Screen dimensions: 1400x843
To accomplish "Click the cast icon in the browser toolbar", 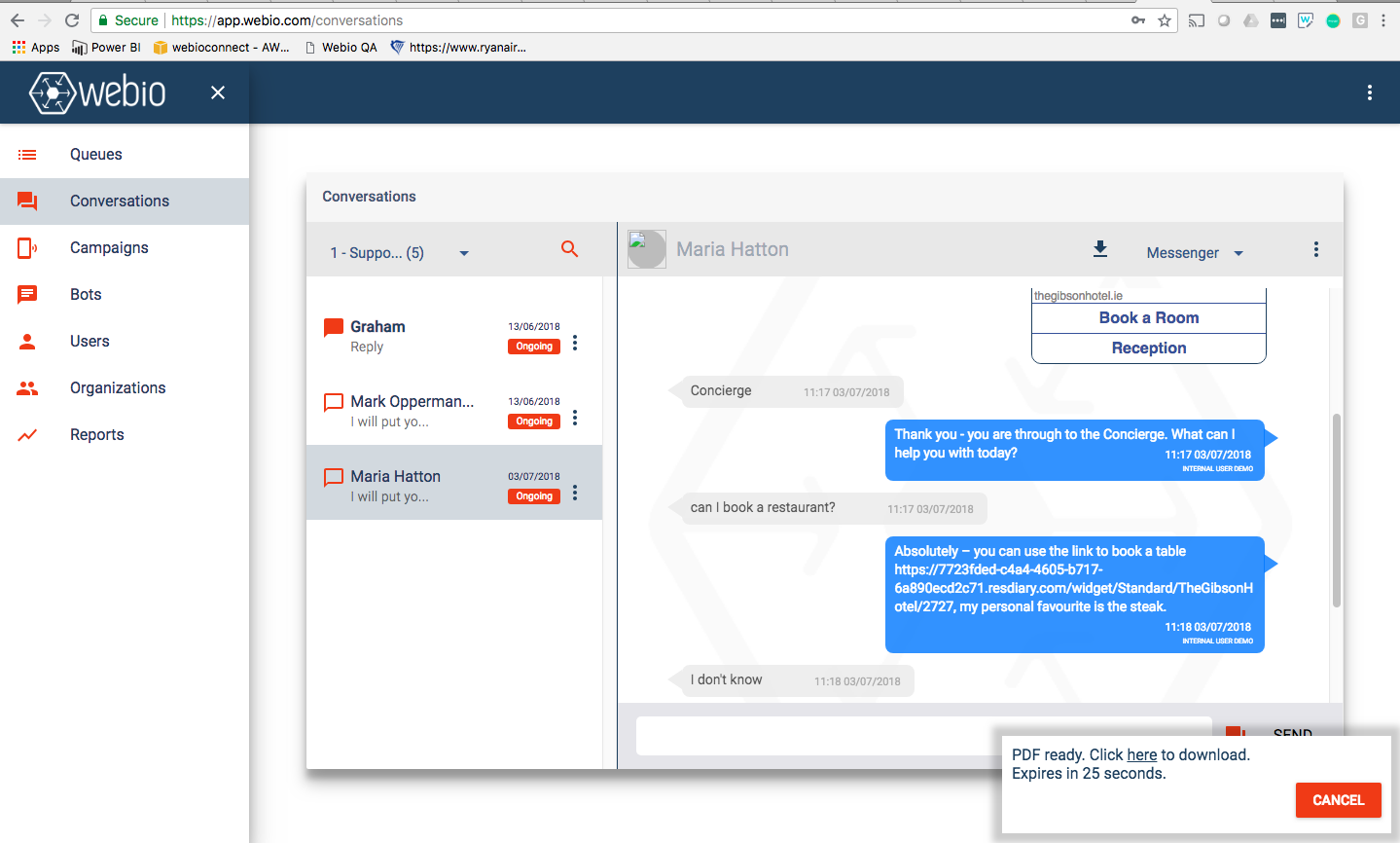I will pyautogui.click(x=1197, y=20).
